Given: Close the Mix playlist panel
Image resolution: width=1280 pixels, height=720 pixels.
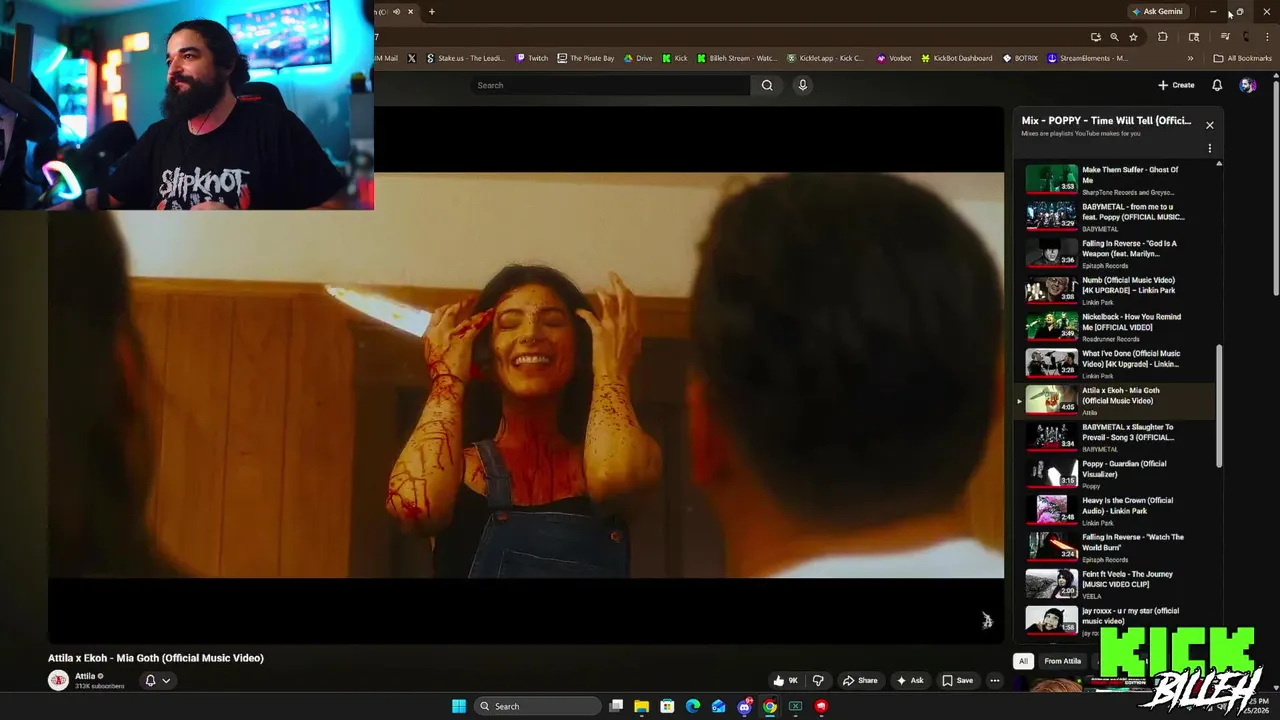Looking at the screenshot, I should [x=1209, y=125].
